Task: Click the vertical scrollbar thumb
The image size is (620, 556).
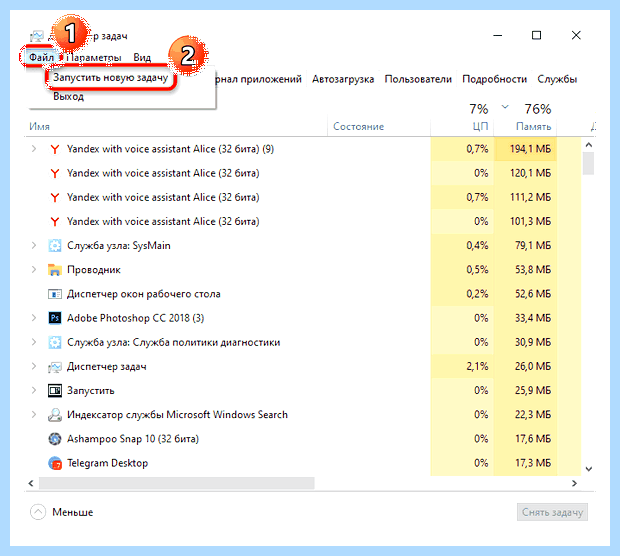Action: click(589, 163)
